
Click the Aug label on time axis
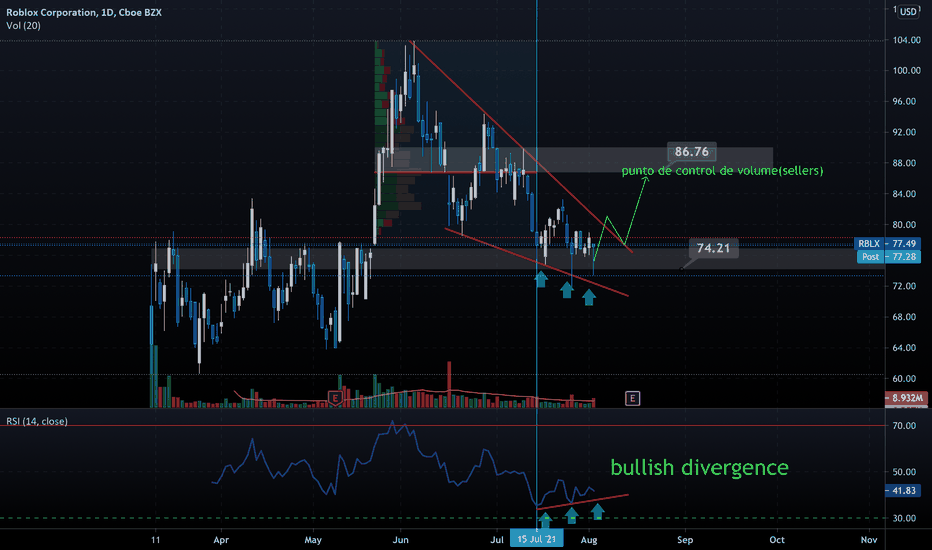click(x=588, y=540)
